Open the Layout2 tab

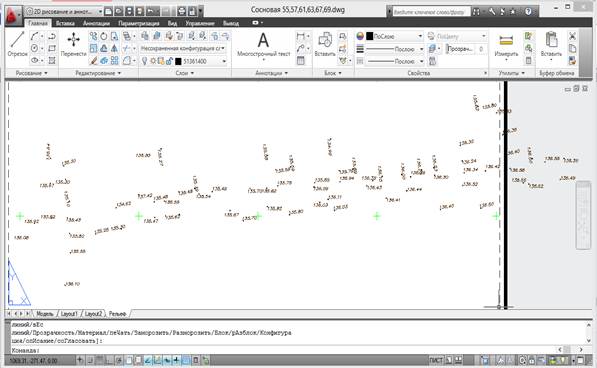[93, 314]
